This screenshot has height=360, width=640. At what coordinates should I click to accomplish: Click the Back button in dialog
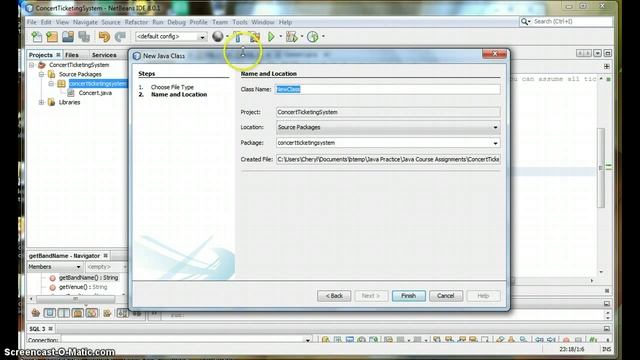point(334,296)
